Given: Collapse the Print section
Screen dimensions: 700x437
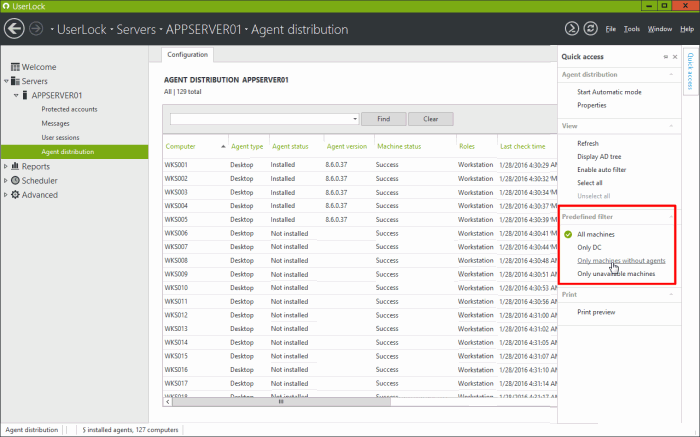Looking at the screenshot, I should tap(671, 295).
